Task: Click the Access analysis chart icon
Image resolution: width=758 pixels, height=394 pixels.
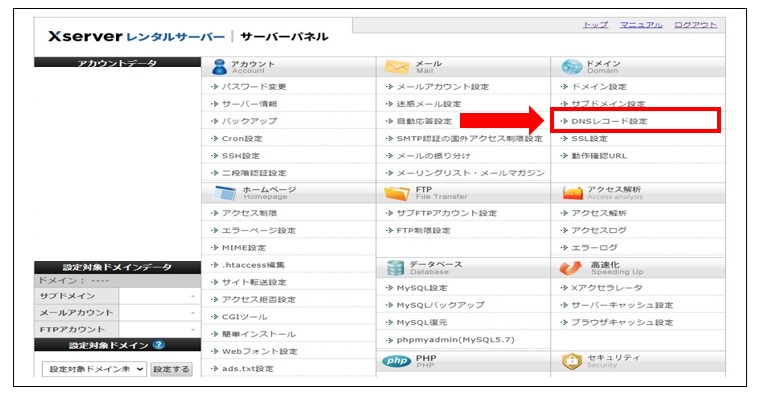Action: pos(572,193)
